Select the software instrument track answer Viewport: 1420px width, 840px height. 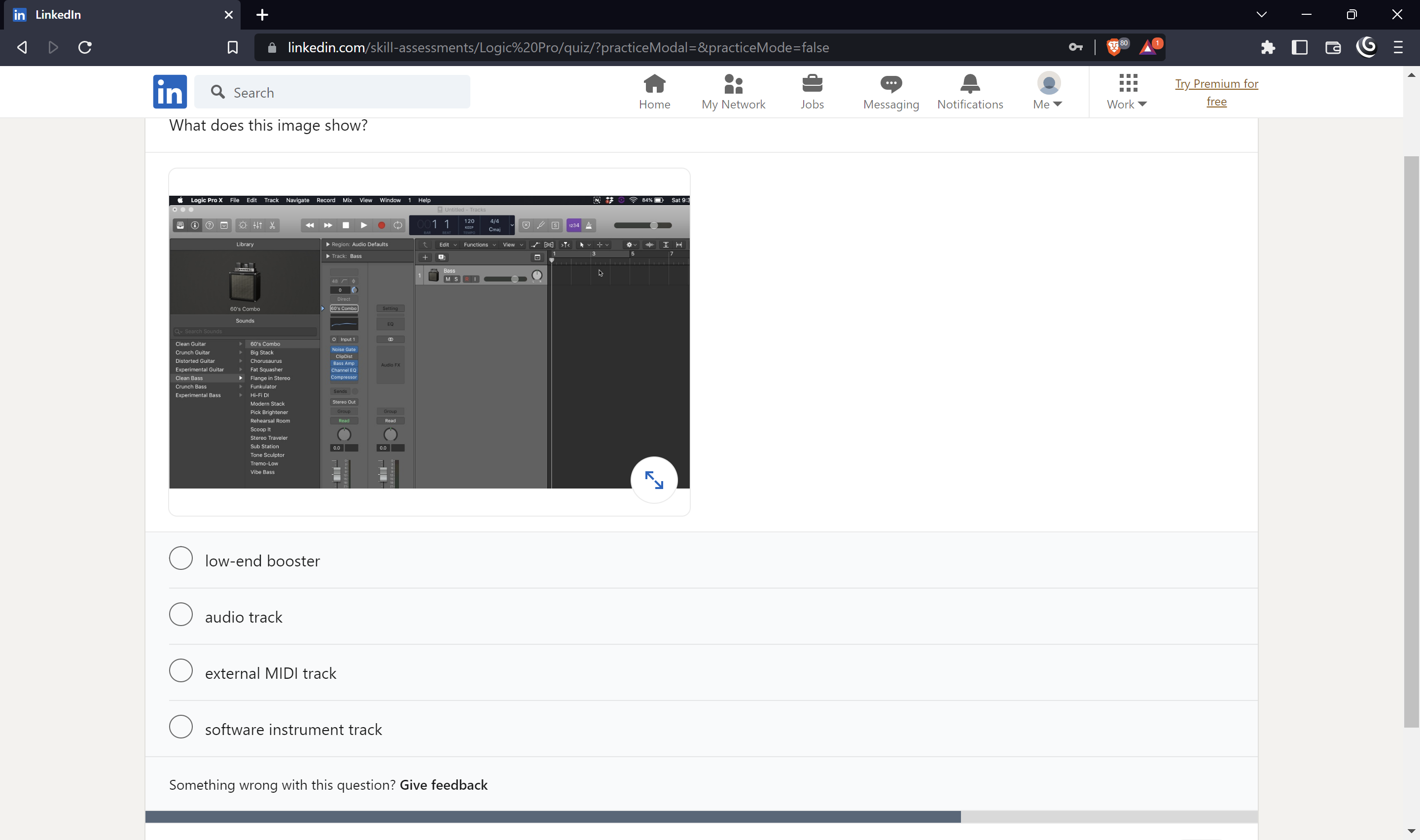pyautogui.click(x=180, y=726)
